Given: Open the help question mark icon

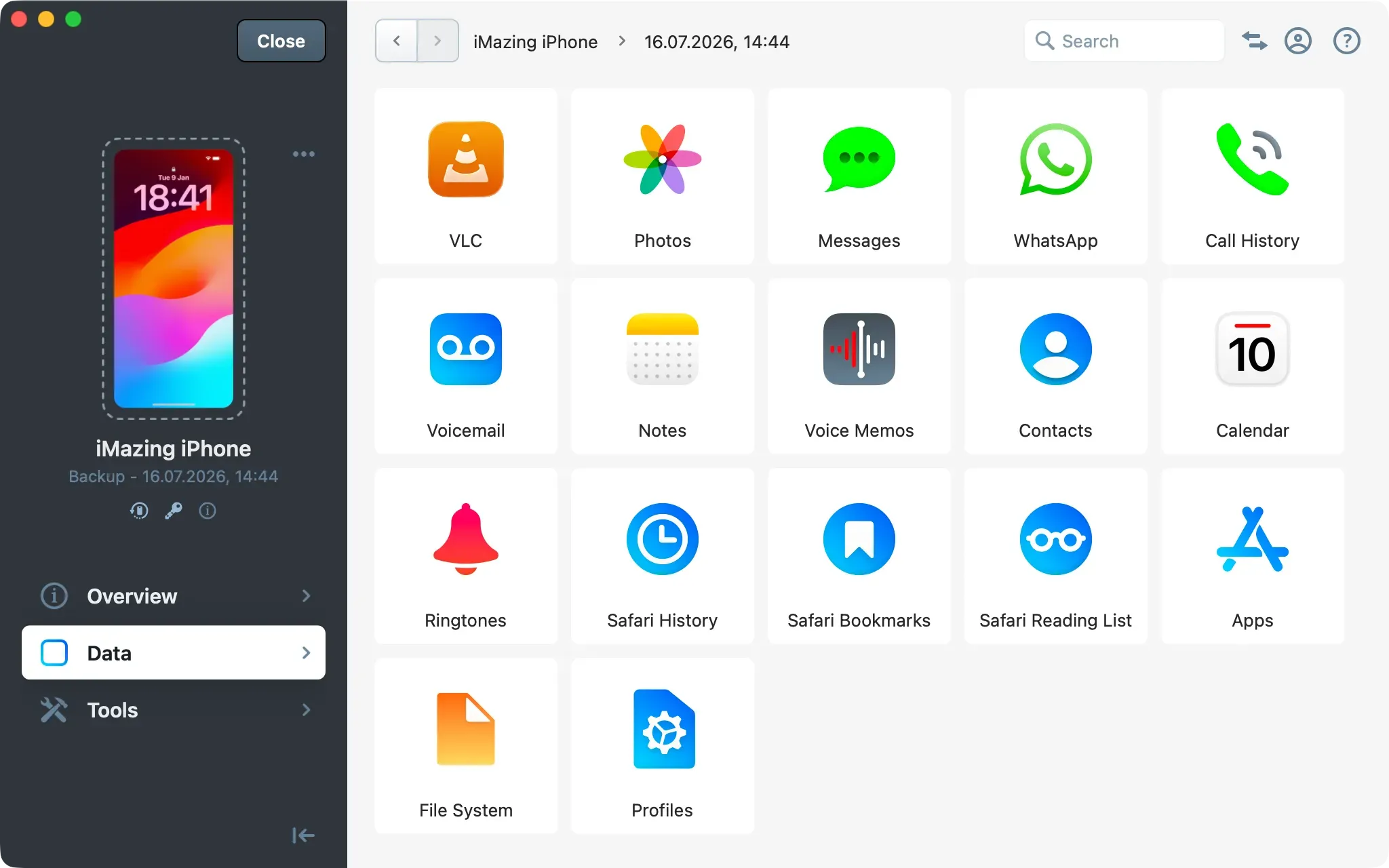Looking at the screenshot, I should (x=1347, y=41).
